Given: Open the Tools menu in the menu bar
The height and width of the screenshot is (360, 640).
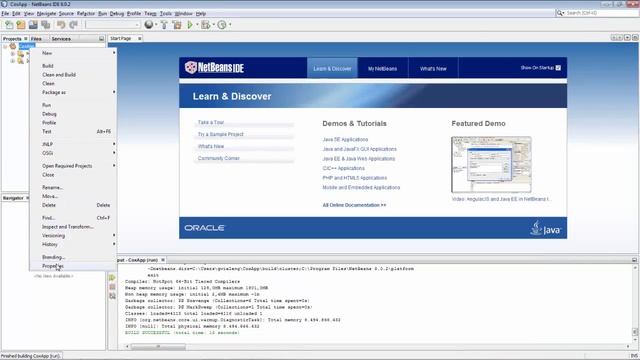Looking at the screenshot, I should click(x=165, y=13).
